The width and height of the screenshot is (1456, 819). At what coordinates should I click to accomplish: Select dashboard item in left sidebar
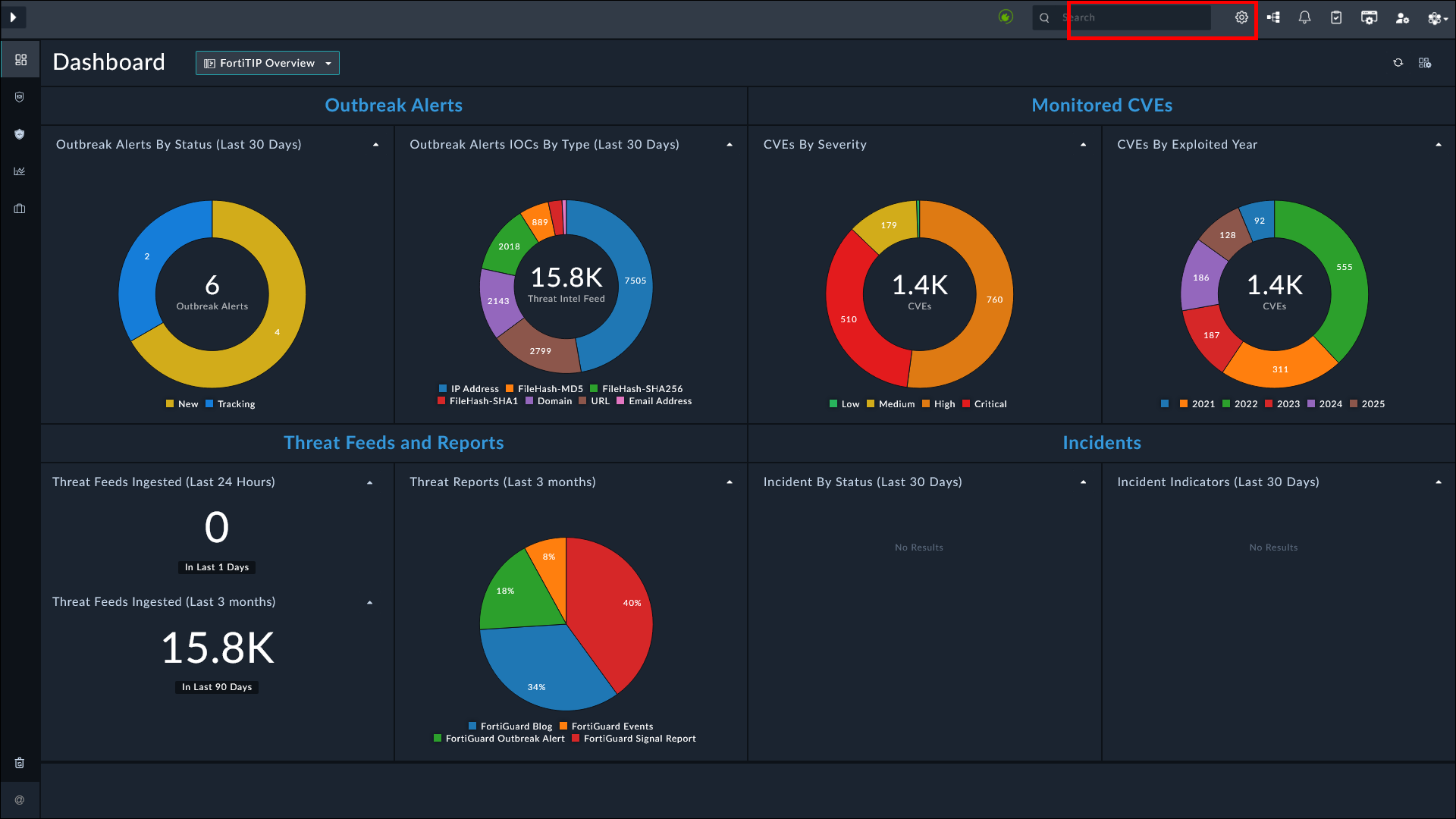point(20,60)
